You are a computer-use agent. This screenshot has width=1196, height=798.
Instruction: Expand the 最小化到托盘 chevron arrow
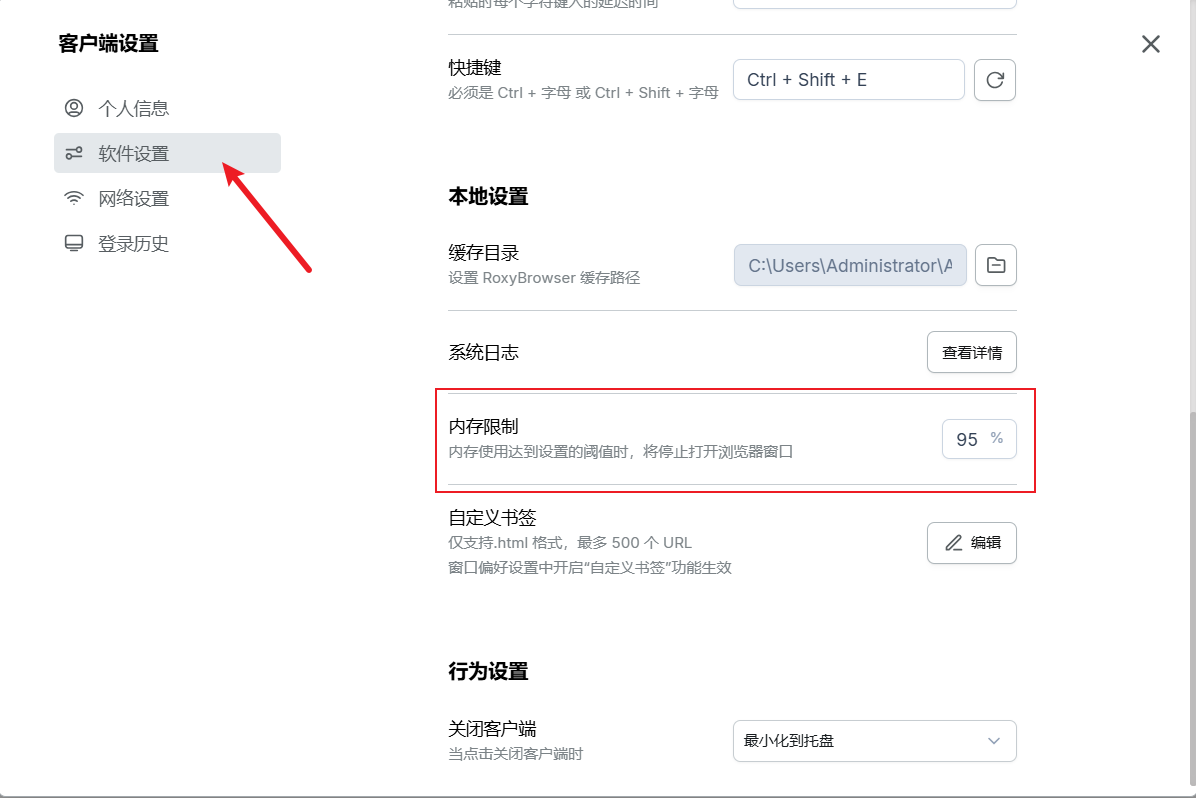[x=993, y=741]
